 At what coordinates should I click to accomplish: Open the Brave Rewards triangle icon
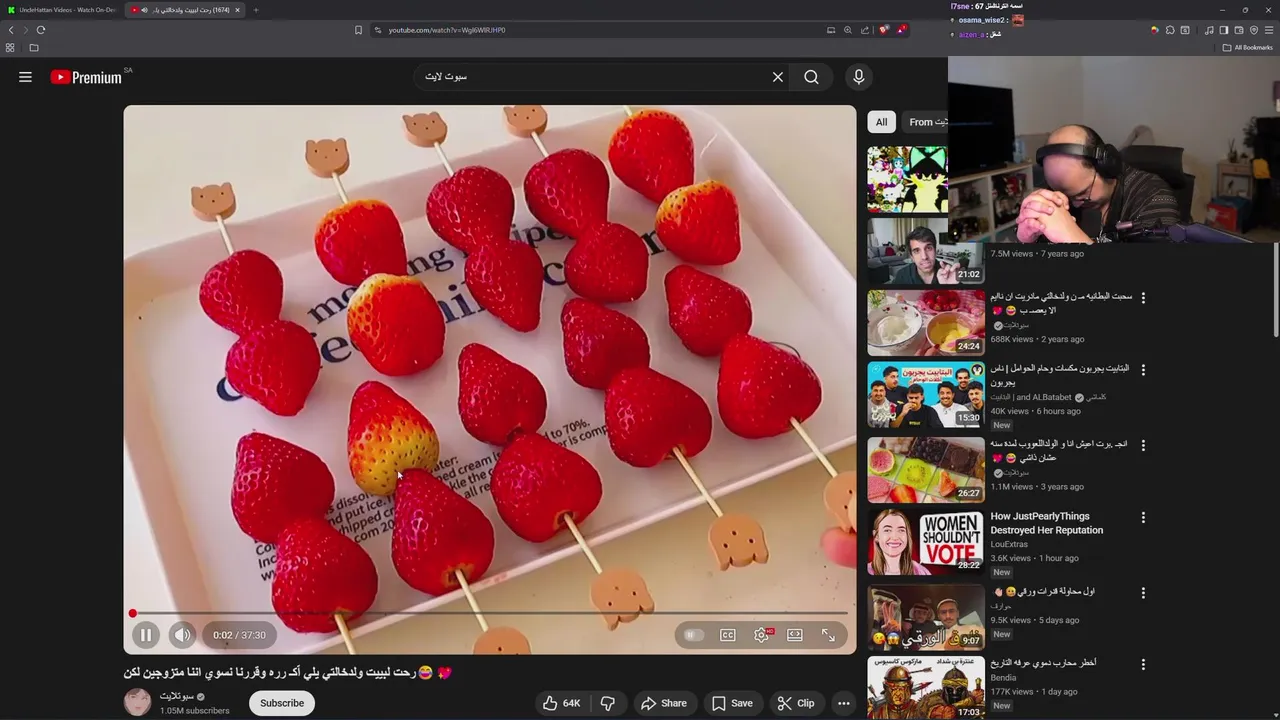point(901,30)
